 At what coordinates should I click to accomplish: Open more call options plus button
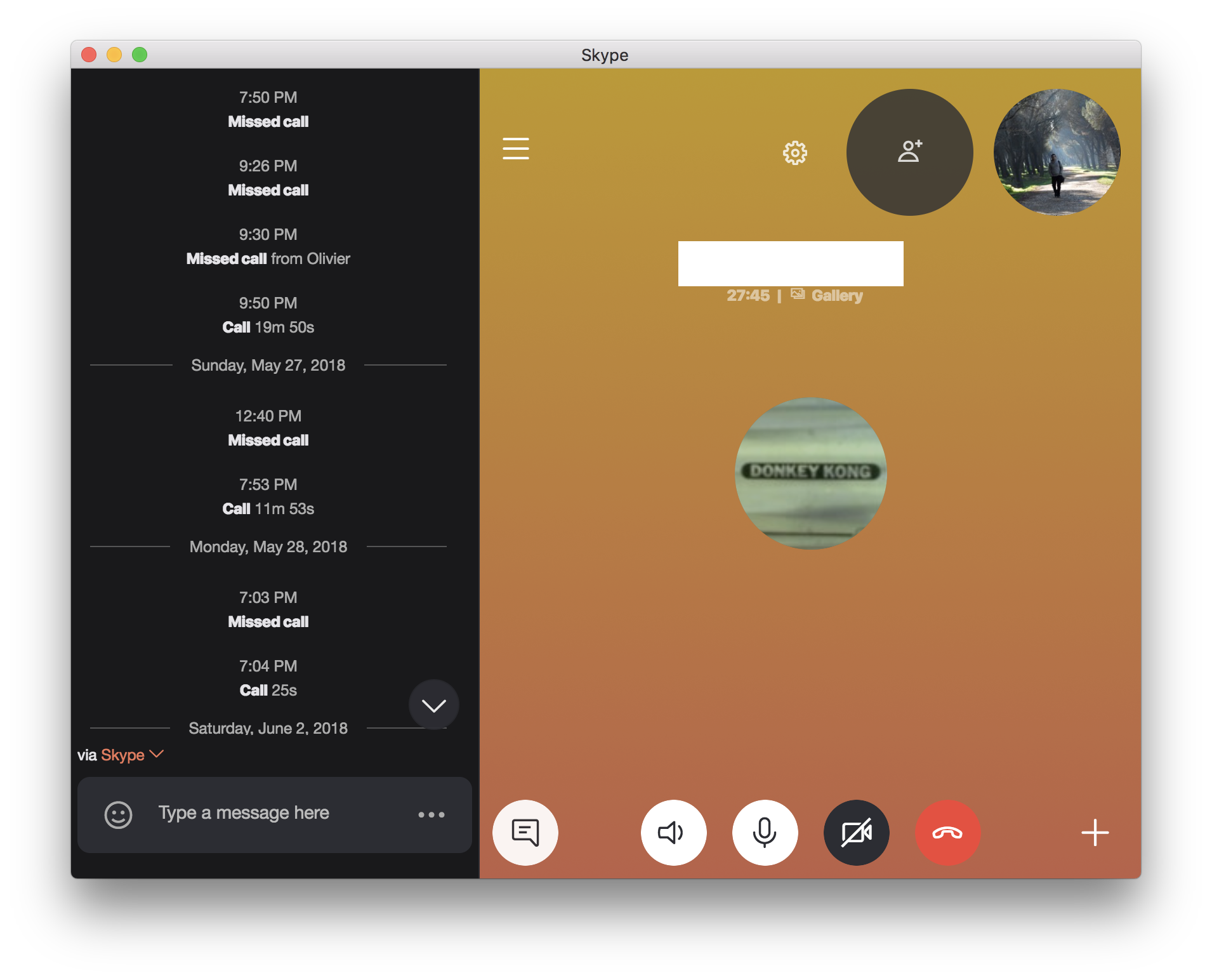[x=1095, y=832]
